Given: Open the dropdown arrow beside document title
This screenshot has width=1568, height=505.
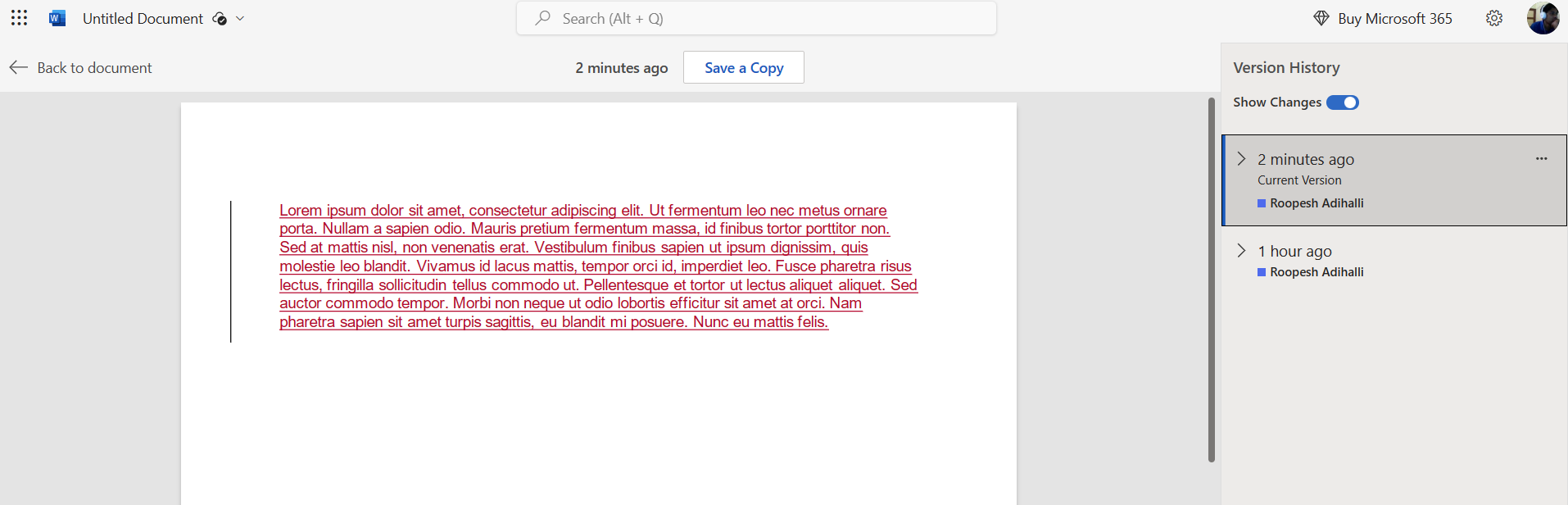Looking at the screenshot, I should 240,19.
